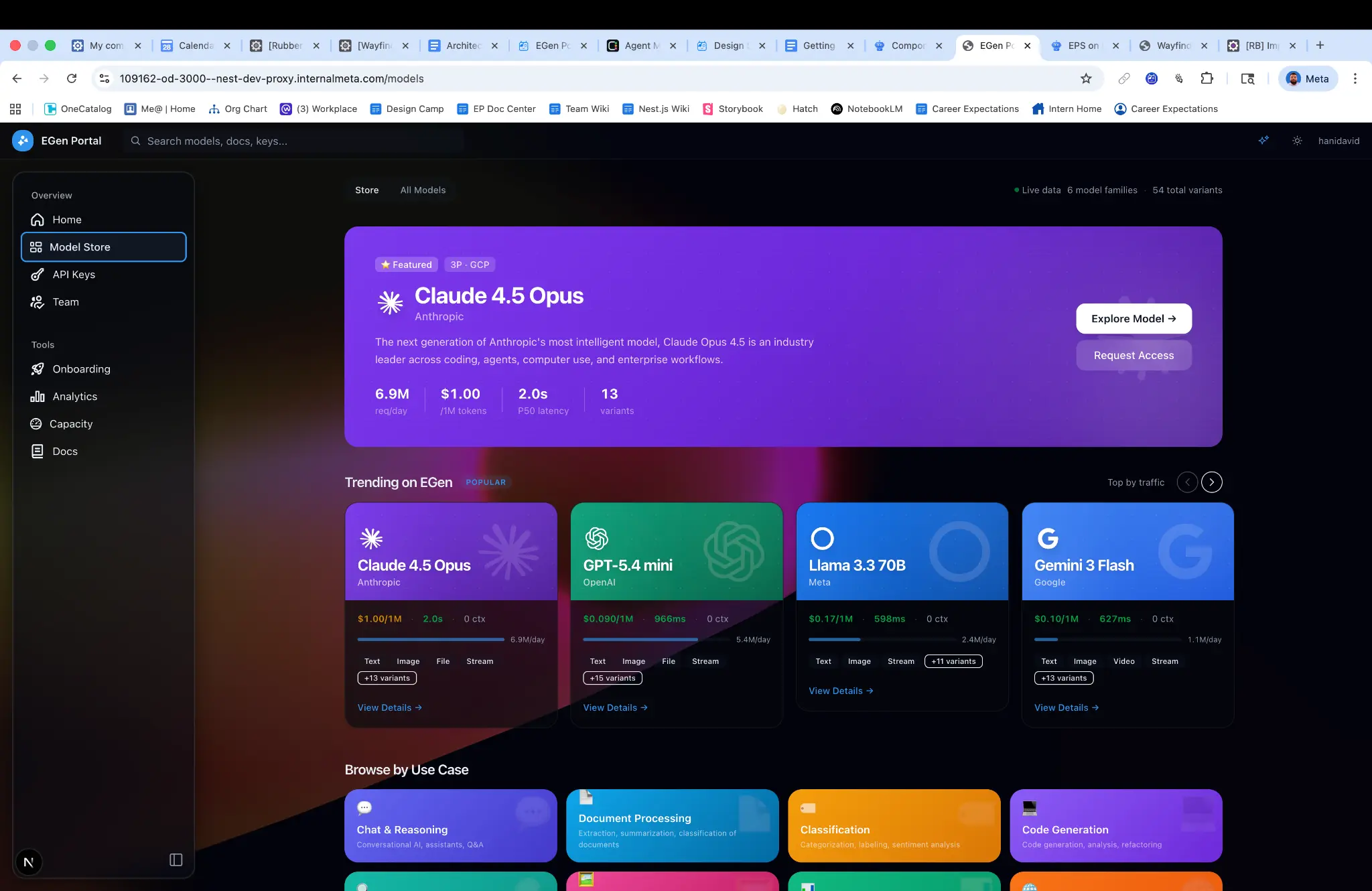1372x891 pixels.
Task: Click the browser Back arrow
Action: [x=17, y=78]
